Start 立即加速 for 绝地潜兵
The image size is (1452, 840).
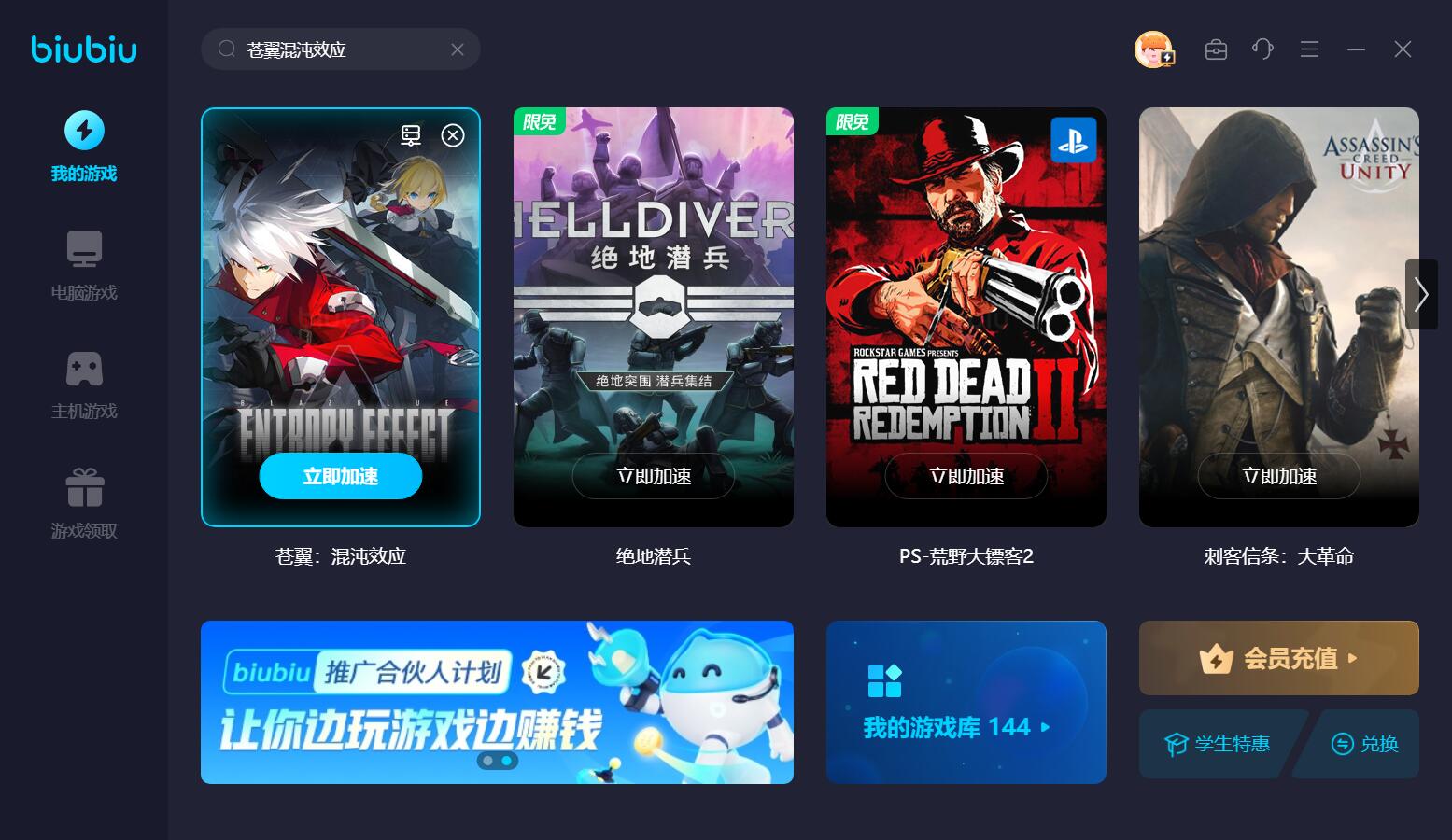654,476
